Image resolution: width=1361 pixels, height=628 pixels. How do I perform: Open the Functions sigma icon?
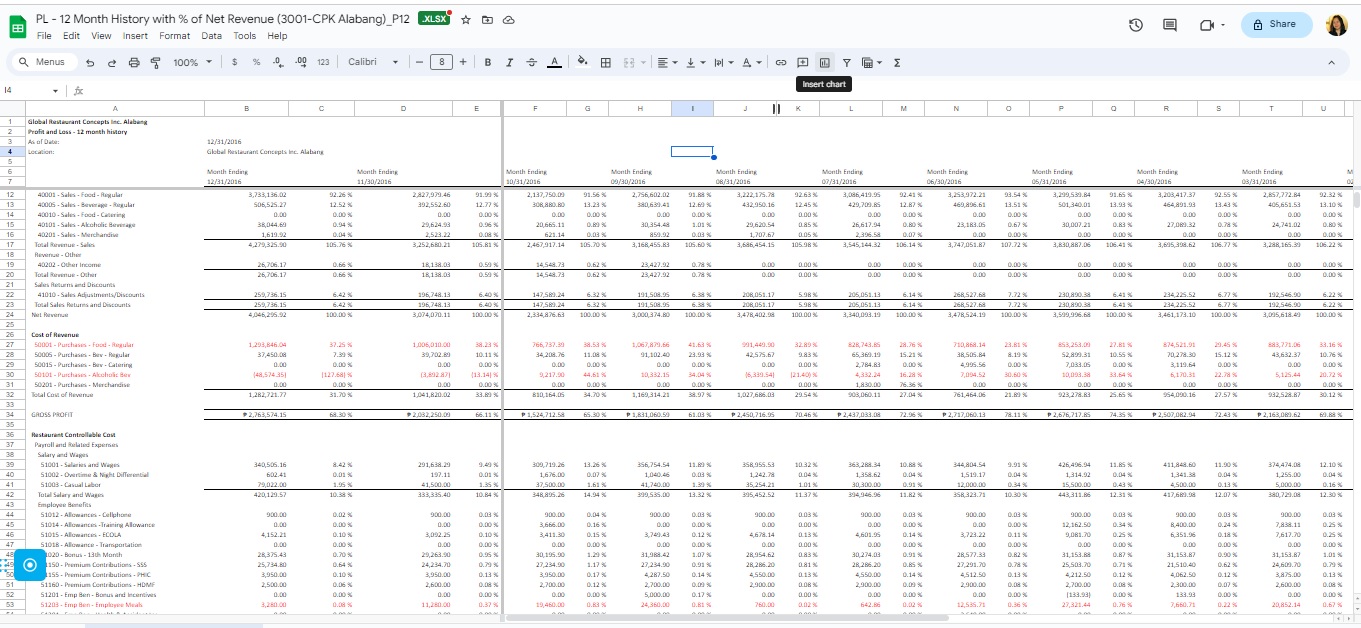click(x=896, y=62)
